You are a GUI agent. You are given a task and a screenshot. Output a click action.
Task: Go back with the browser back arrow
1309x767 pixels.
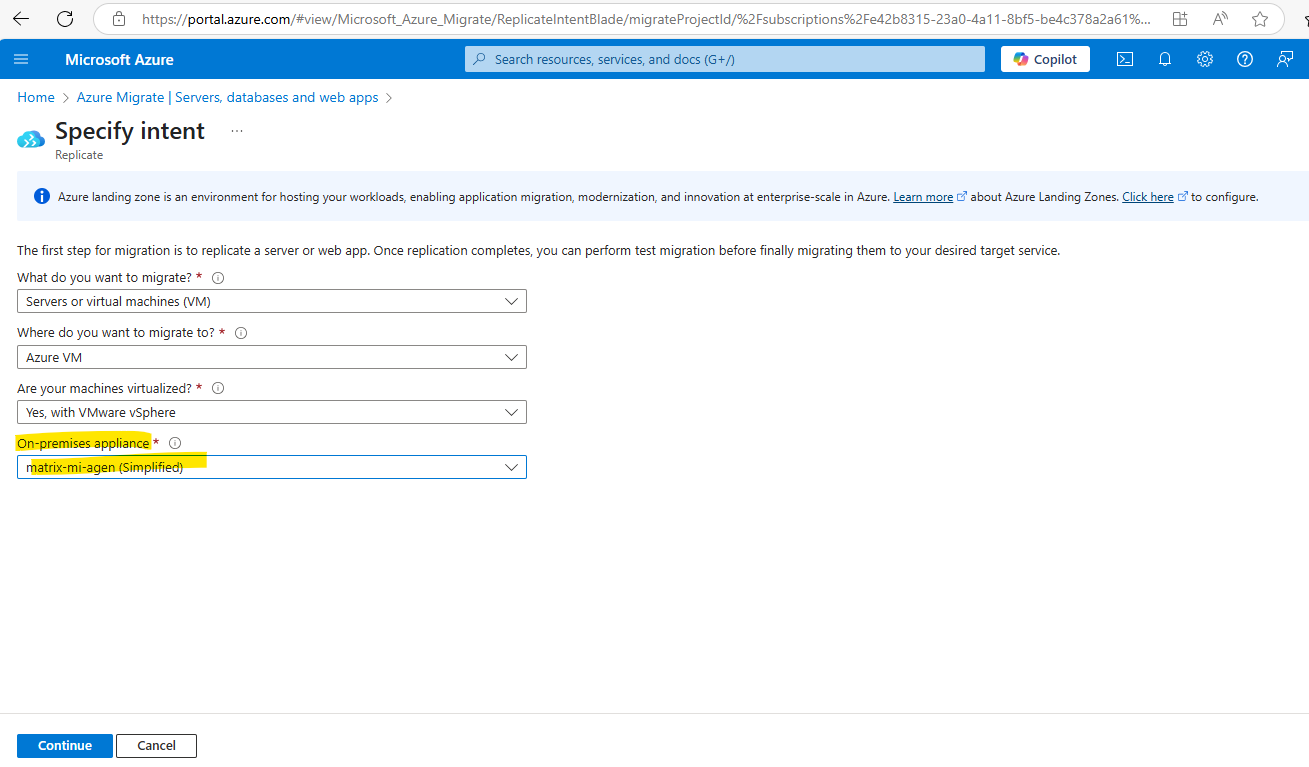tap(21, 19)
